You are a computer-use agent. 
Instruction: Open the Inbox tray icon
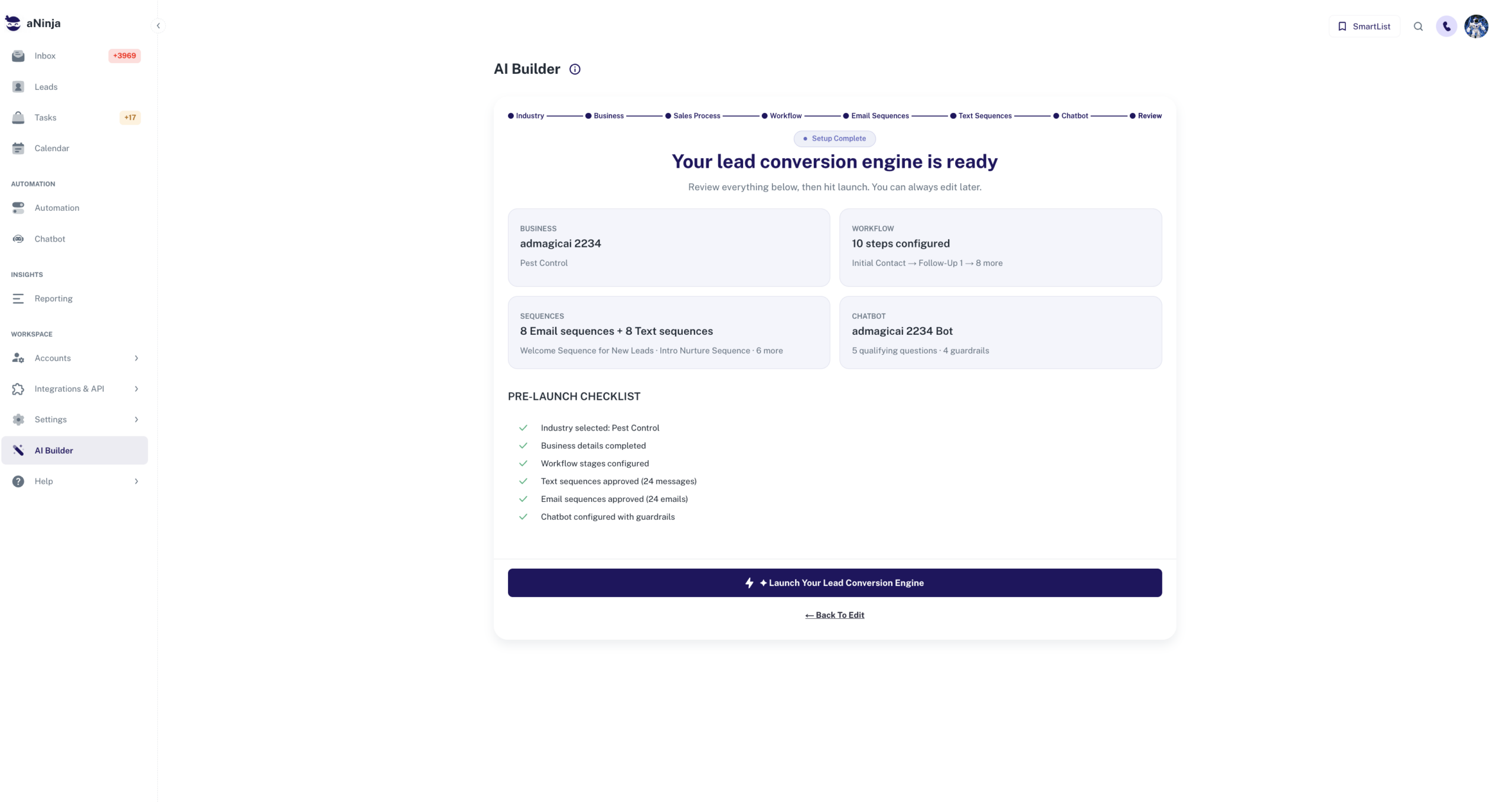click(18, 56)
